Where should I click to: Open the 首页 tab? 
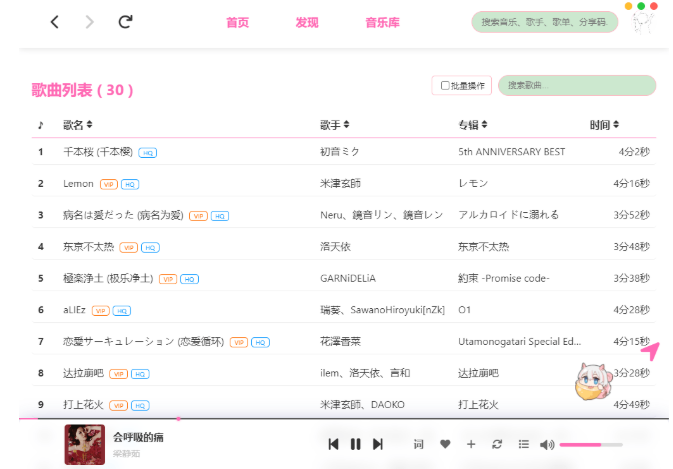(237, 22)
